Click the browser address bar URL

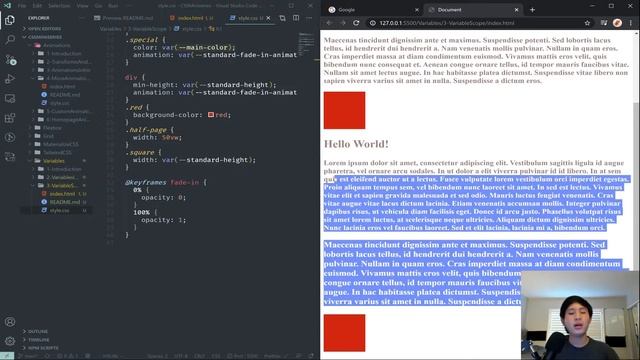point(447,23)
